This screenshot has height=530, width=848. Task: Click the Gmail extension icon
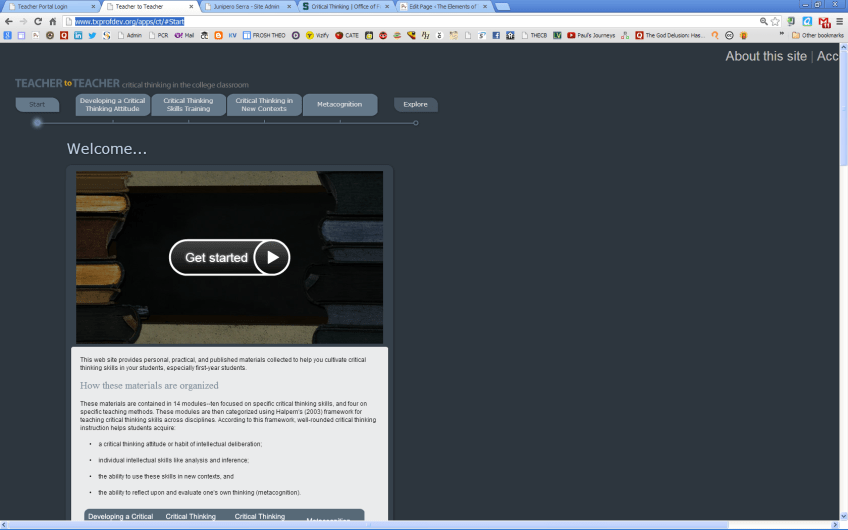point(823,21)
